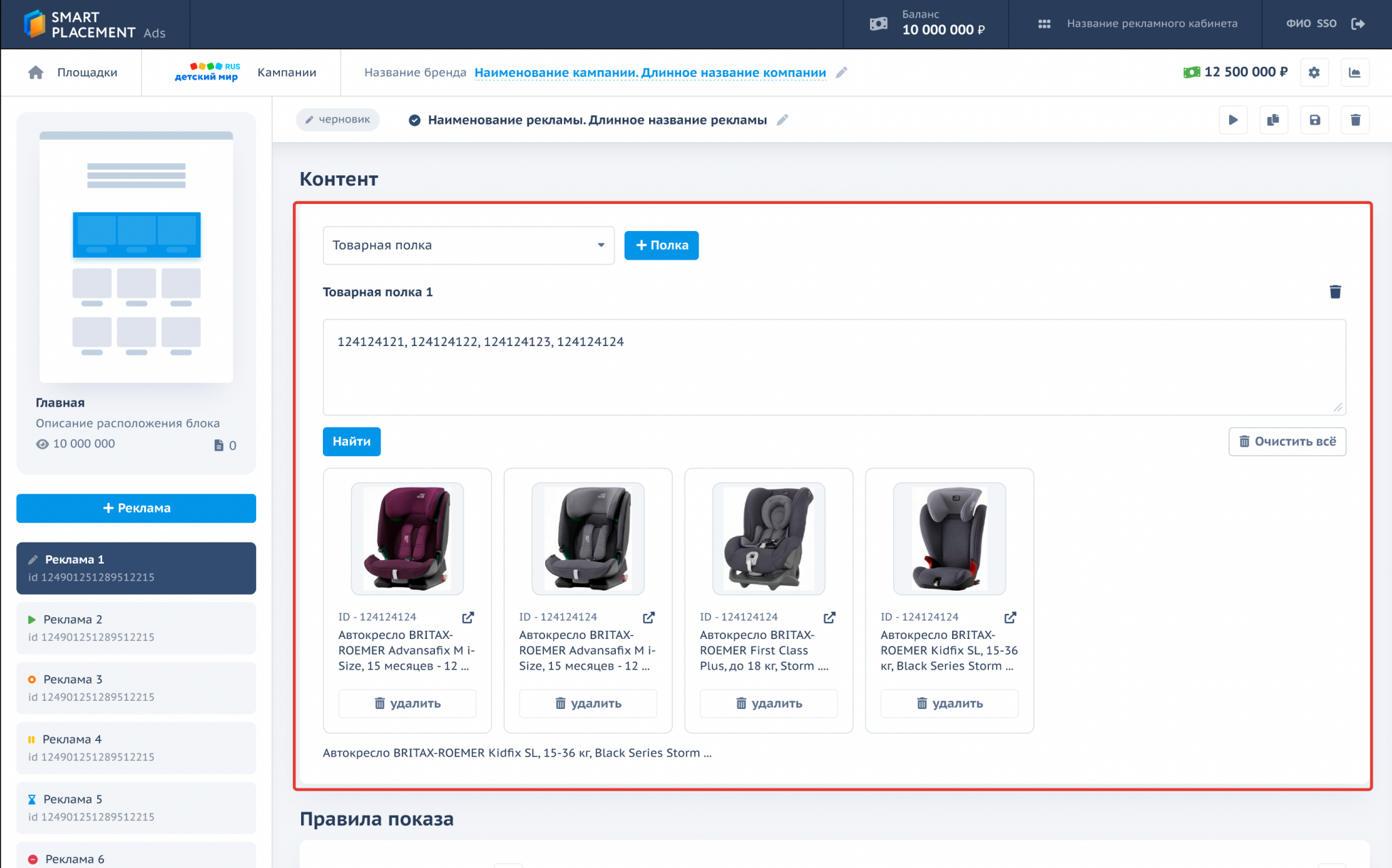The height and width of the screenshot is (868, 1392).
Task: Click the logout icon next to ФИО SSO
Action: (1358, 24)
